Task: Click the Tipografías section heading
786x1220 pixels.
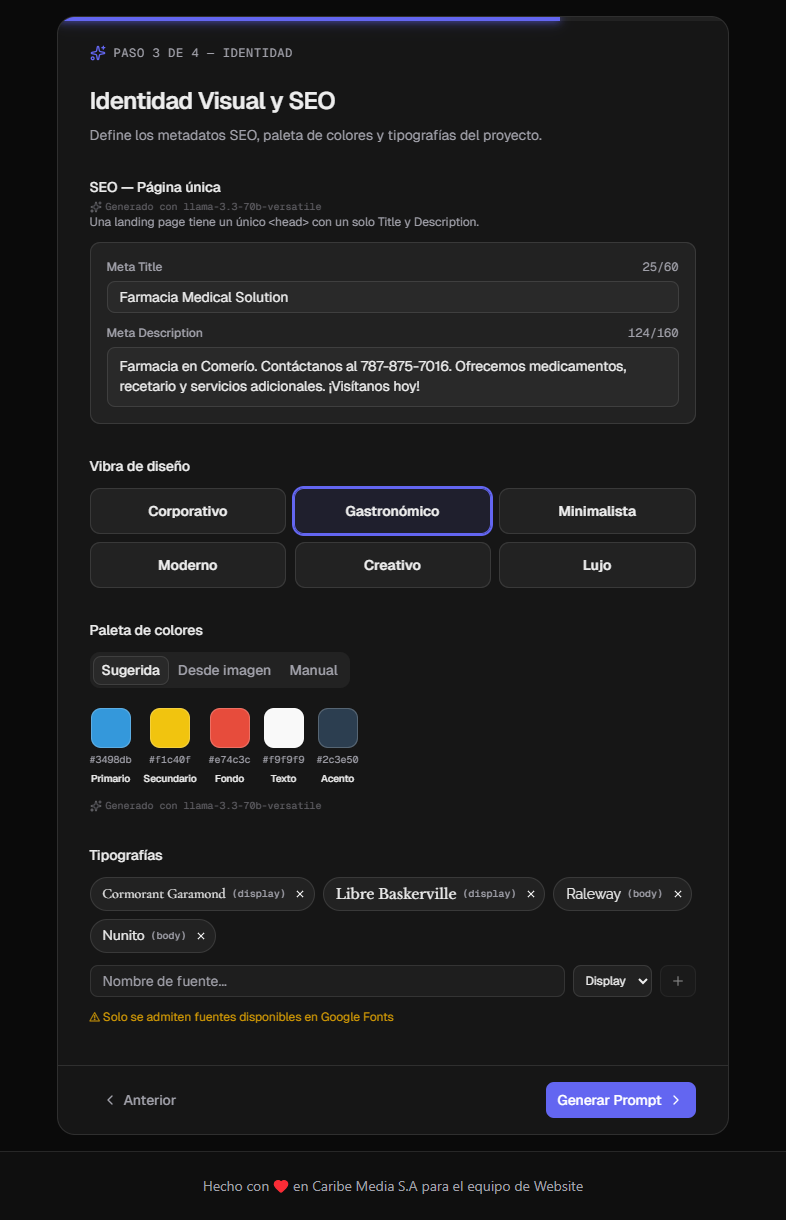Action: click(126, 855)
